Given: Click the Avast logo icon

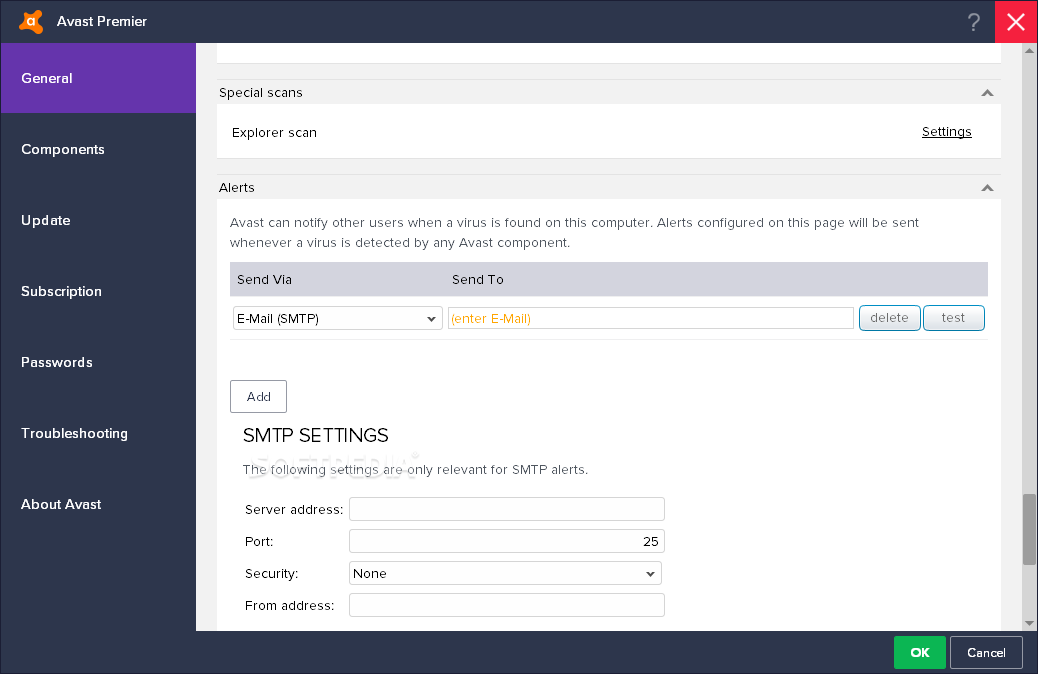Looking at the screenshot, I should coord(31,21).
